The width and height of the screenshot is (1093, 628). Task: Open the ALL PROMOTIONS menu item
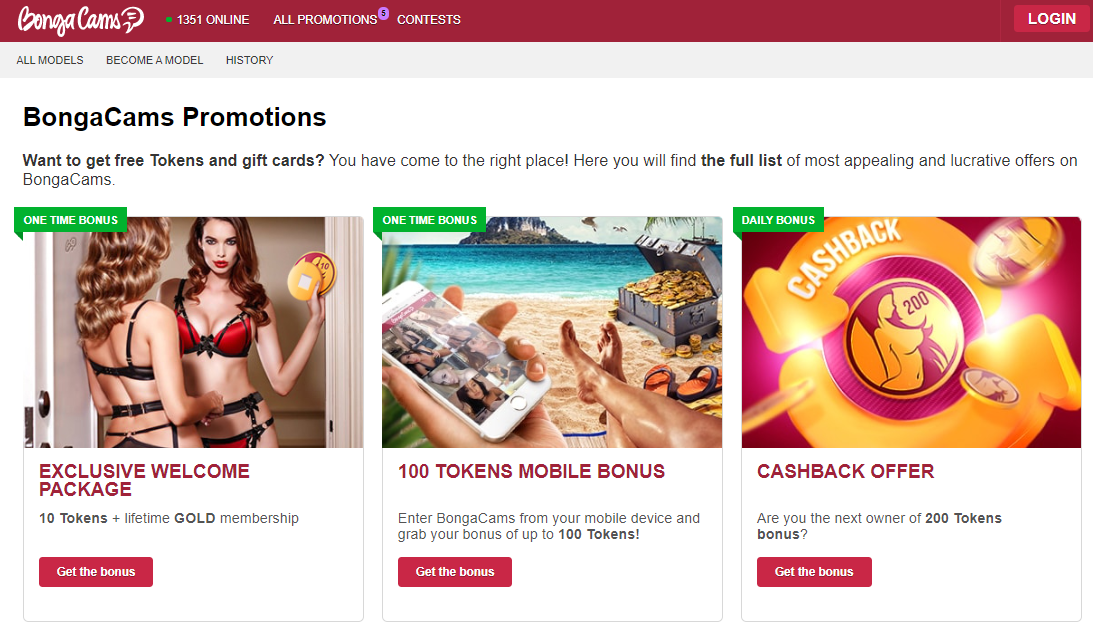tap(325, 20)
